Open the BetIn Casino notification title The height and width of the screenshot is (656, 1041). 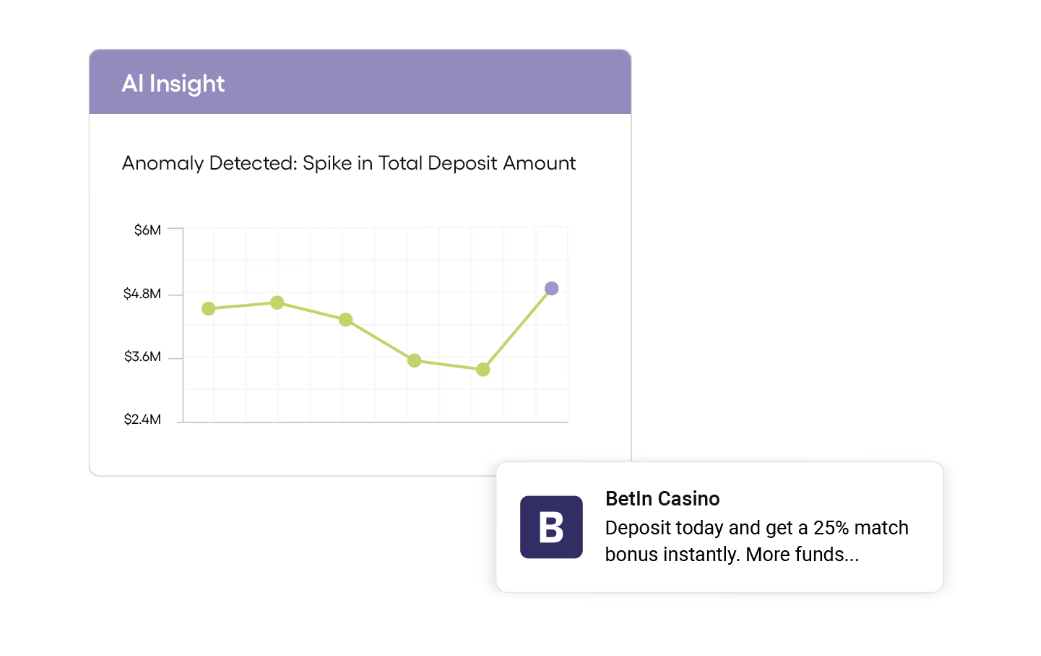pyautogui.click(x=662, y=498)
